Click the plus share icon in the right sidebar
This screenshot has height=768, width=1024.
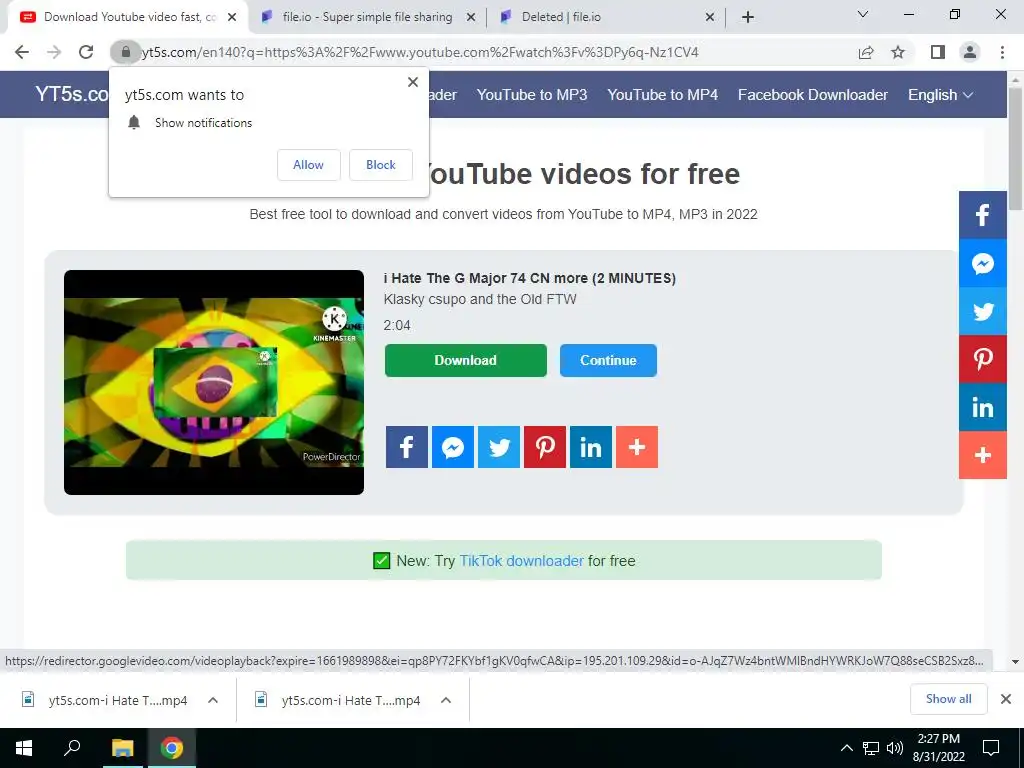(983, 455)
